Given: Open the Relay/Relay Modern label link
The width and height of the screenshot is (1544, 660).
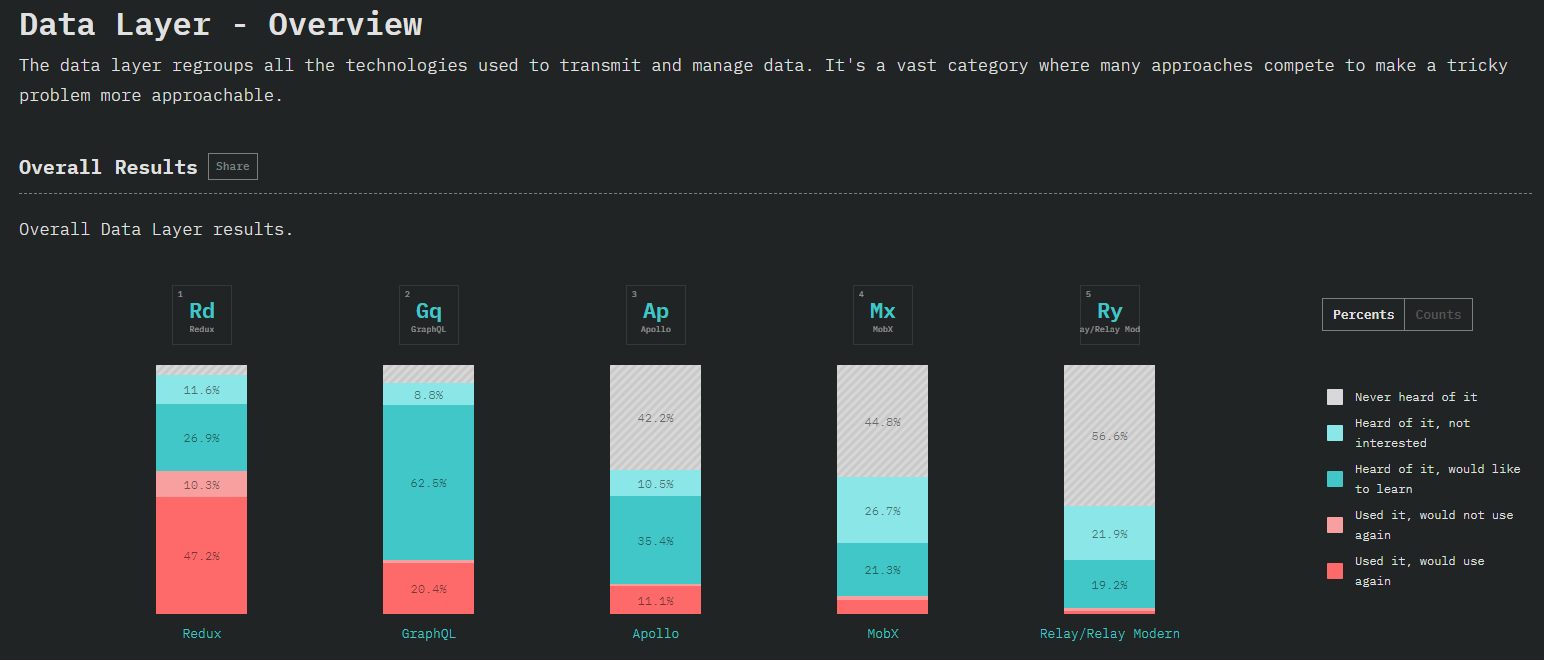Looking at the screenshot, I should point(1110,634).
